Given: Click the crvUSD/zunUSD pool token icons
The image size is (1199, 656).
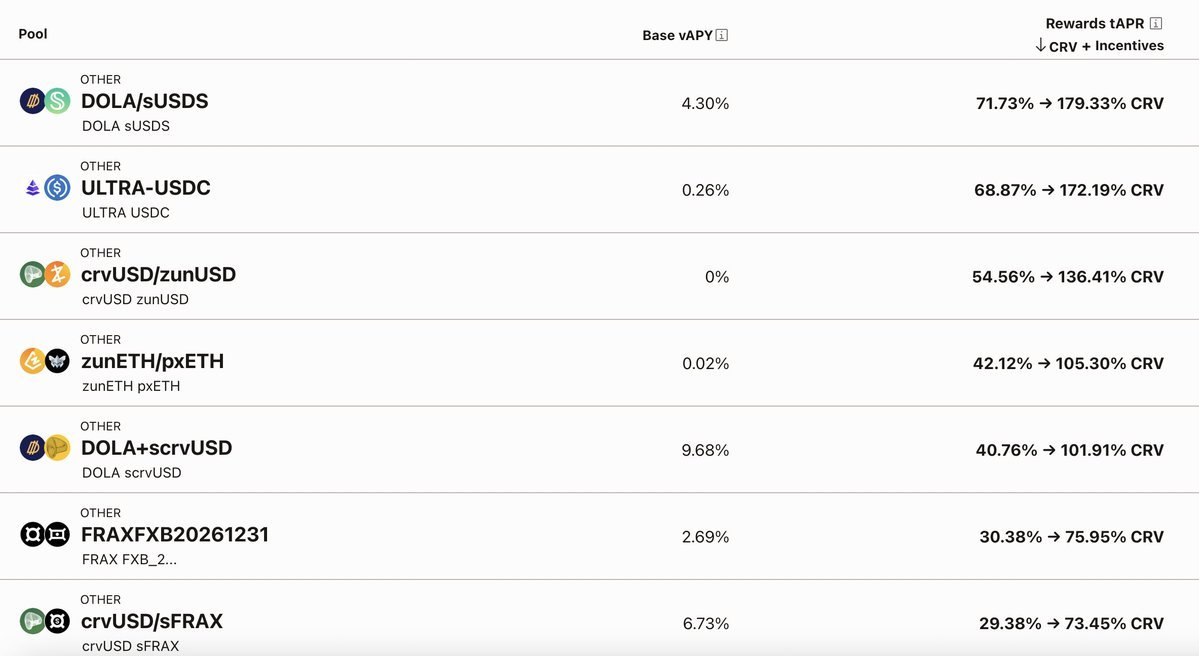Looking at the screenshot, I should point(46,274).
